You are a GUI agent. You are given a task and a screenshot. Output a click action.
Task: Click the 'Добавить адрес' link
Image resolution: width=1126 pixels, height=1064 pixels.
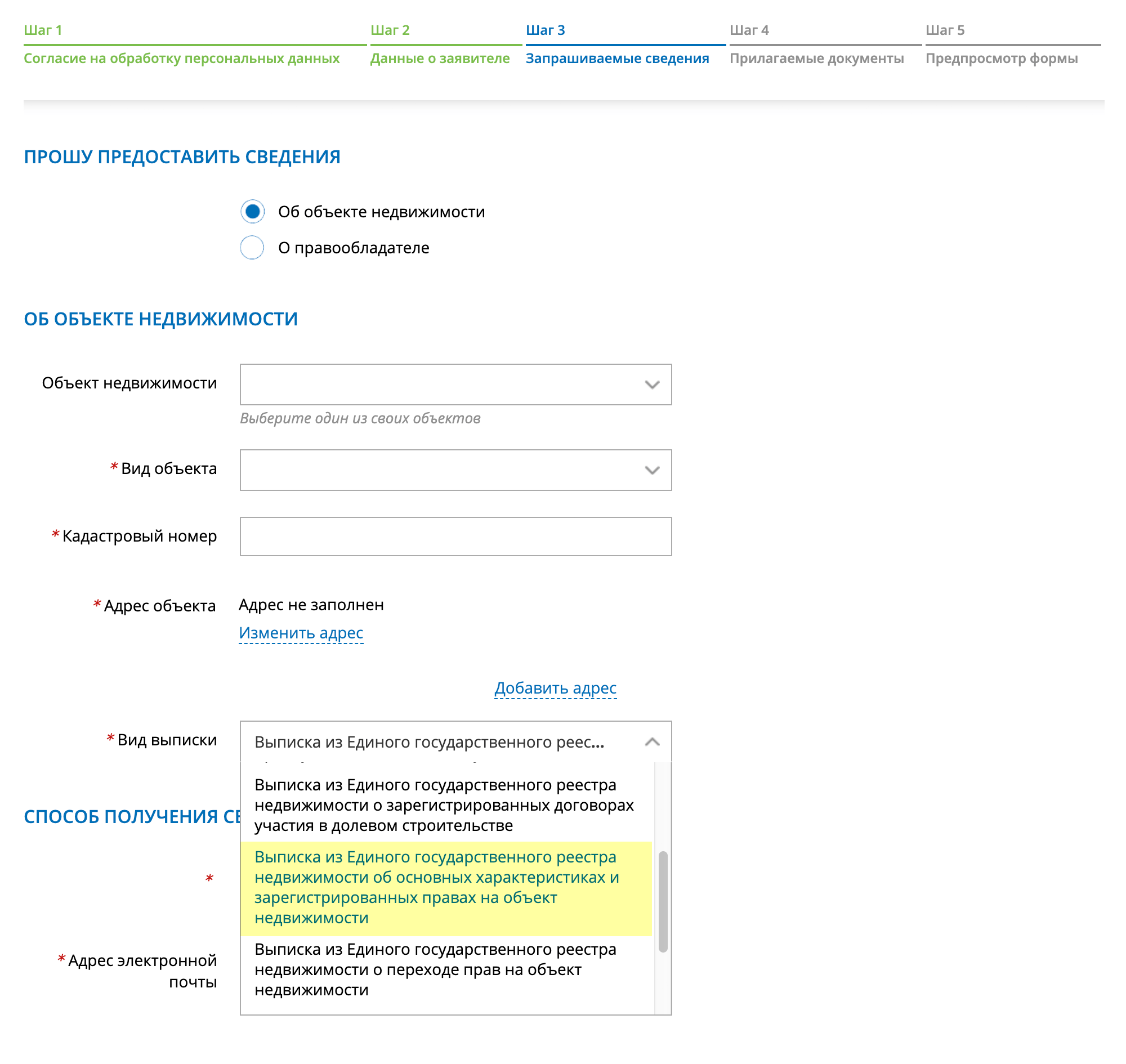tap(555, 688)
